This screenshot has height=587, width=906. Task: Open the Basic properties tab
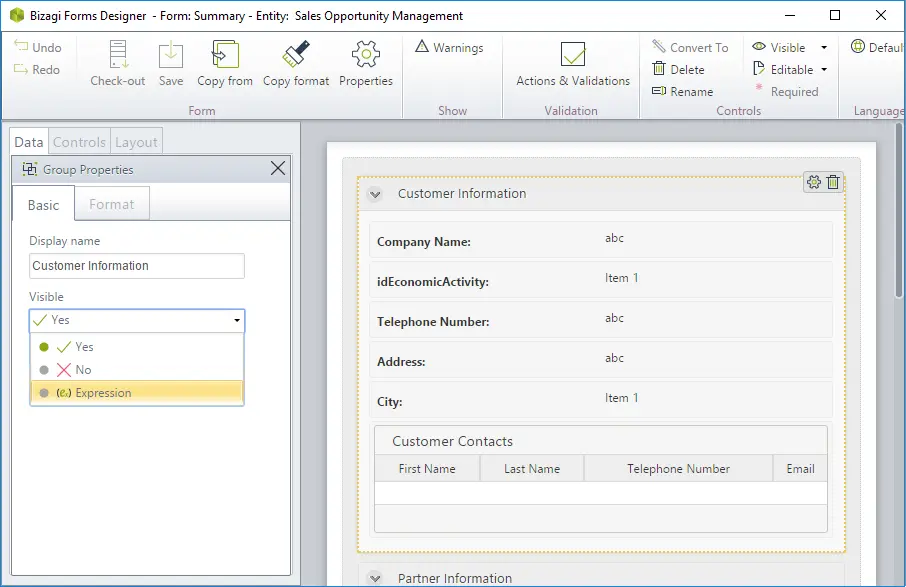pyautogui.click(x=43, y=205)
